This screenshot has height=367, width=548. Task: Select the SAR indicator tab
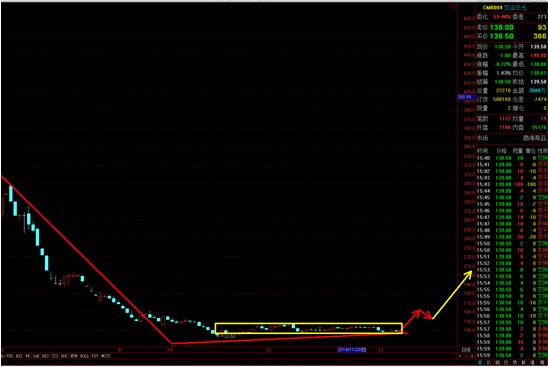click(x=36, y=356)
